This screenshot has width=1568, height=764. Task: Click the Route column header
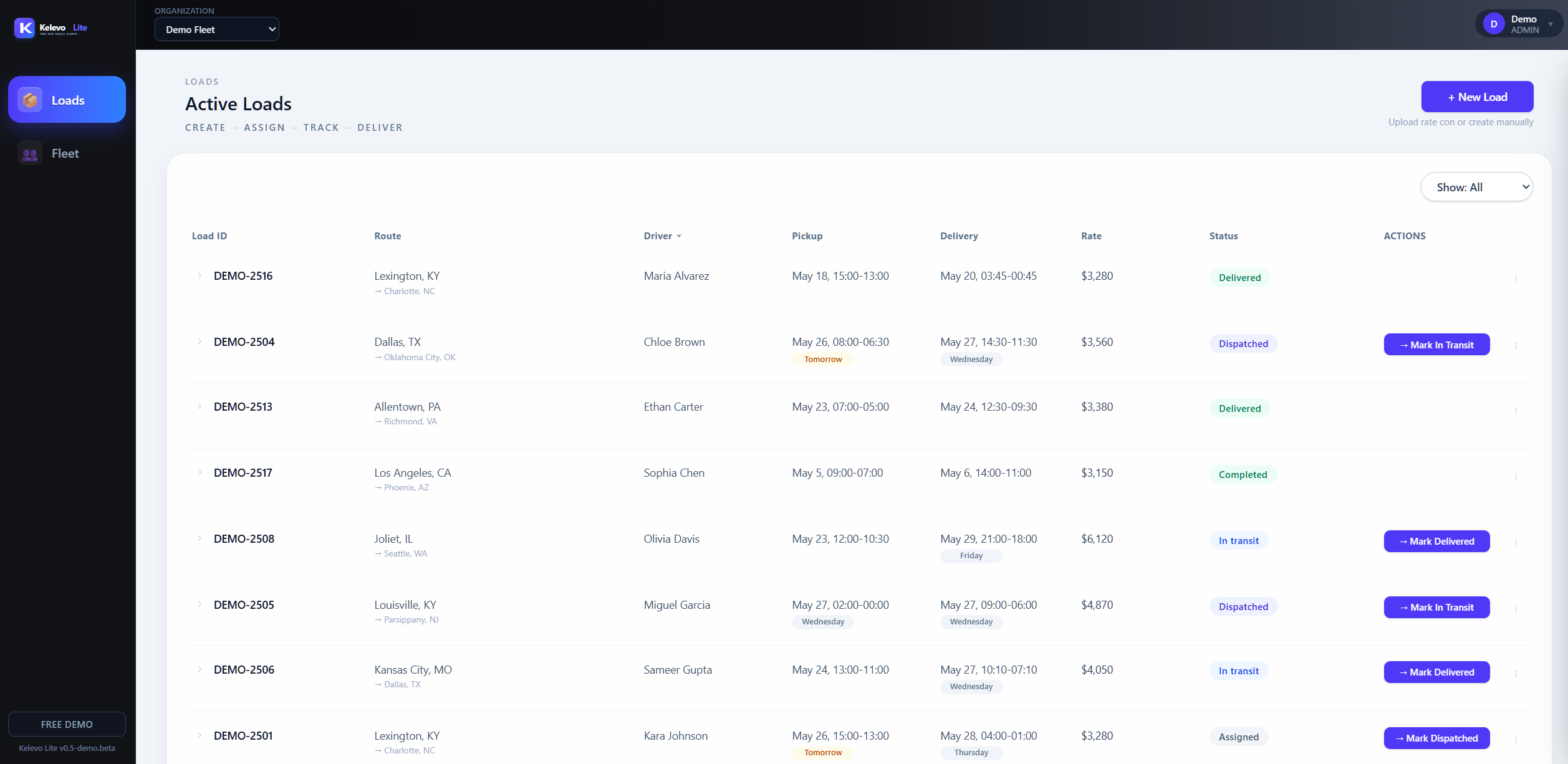(387, 236)
